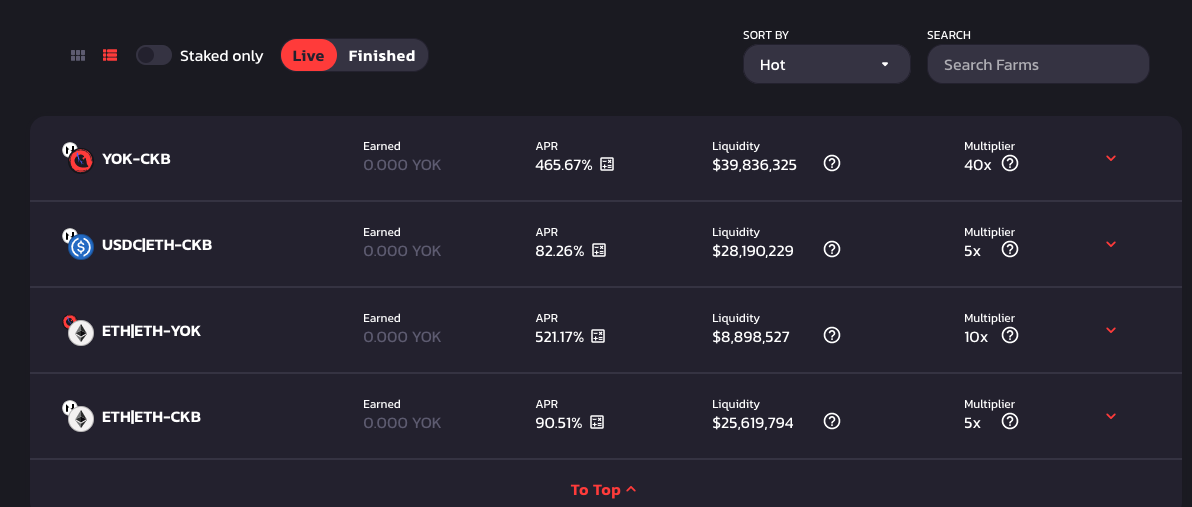Open the Sort By Hot dropdown
Viewport: 1192px width, 507px height.
tap(826, 65)
